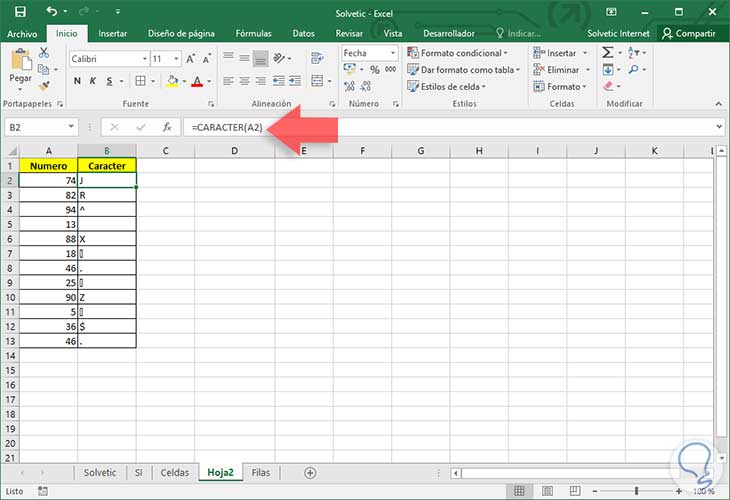Apply percent style
730x500 pixels.
pos(375,69)
